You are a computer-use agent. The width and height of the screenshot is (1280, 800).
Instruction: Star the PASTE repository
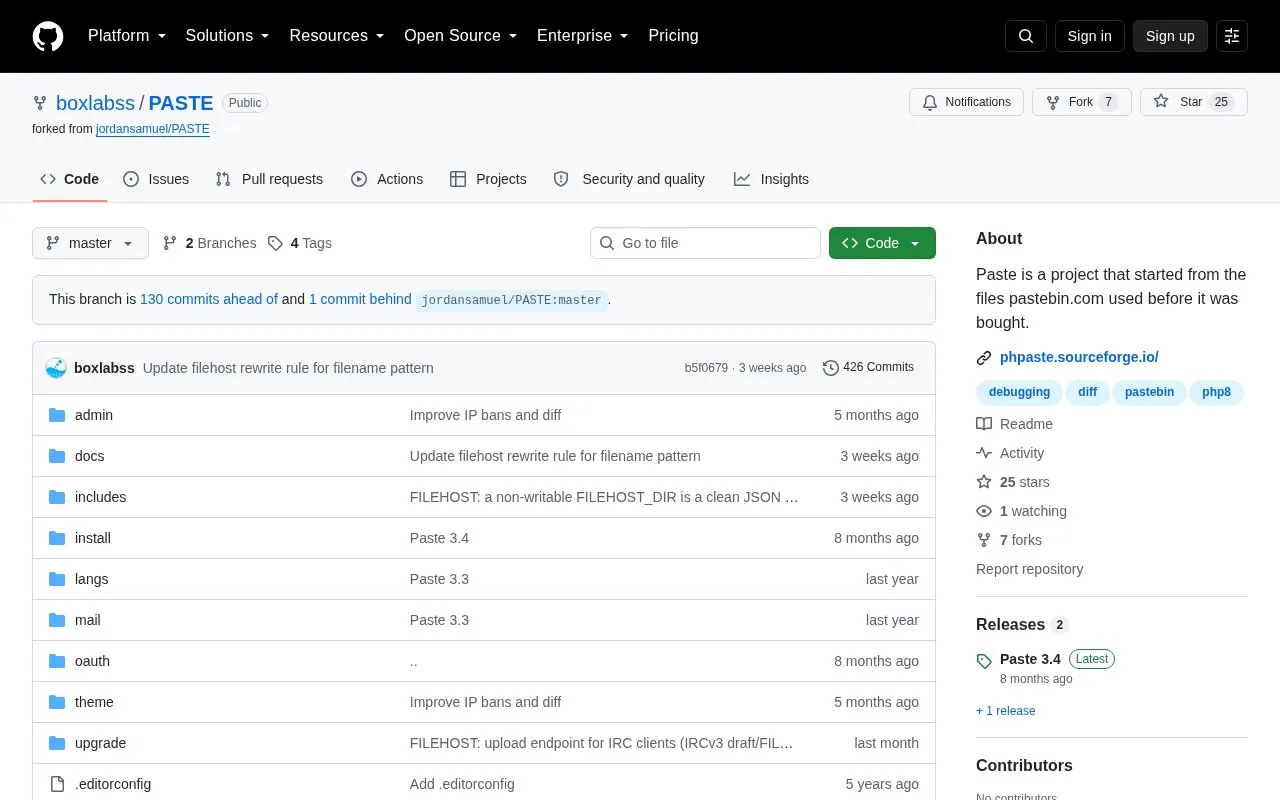(x=1194, y=102)
